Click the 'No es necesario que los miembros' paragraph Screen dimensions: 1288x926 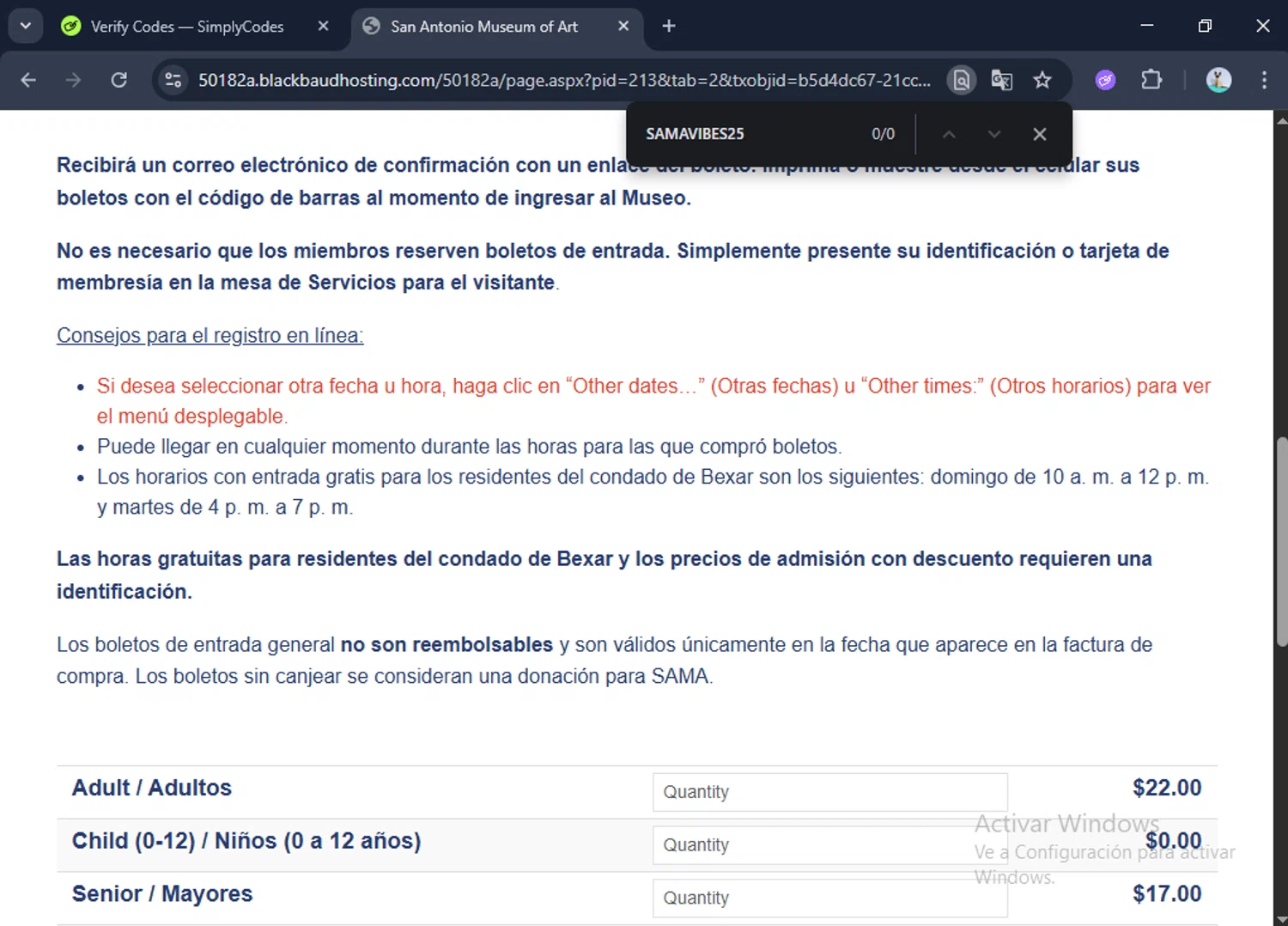click(x=613, y=266)
